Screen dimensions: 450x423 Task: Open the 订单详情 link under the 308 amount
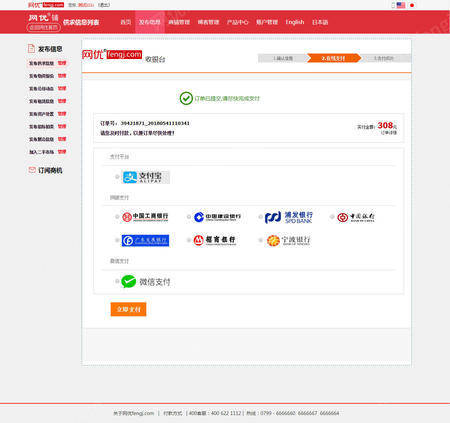(389, 133)
